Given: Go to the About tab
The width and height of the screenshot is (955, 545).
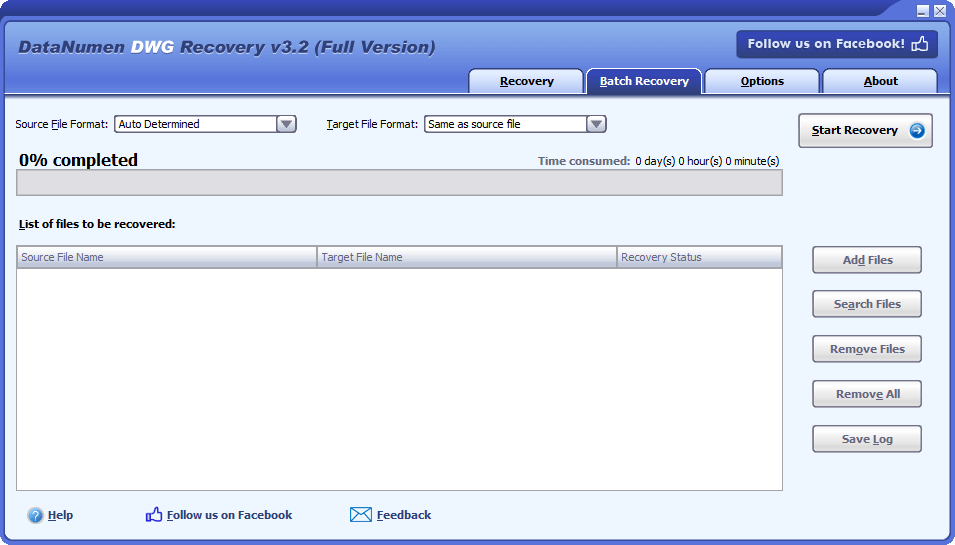Looking at the screenshot, I should (x=880, y=81).
